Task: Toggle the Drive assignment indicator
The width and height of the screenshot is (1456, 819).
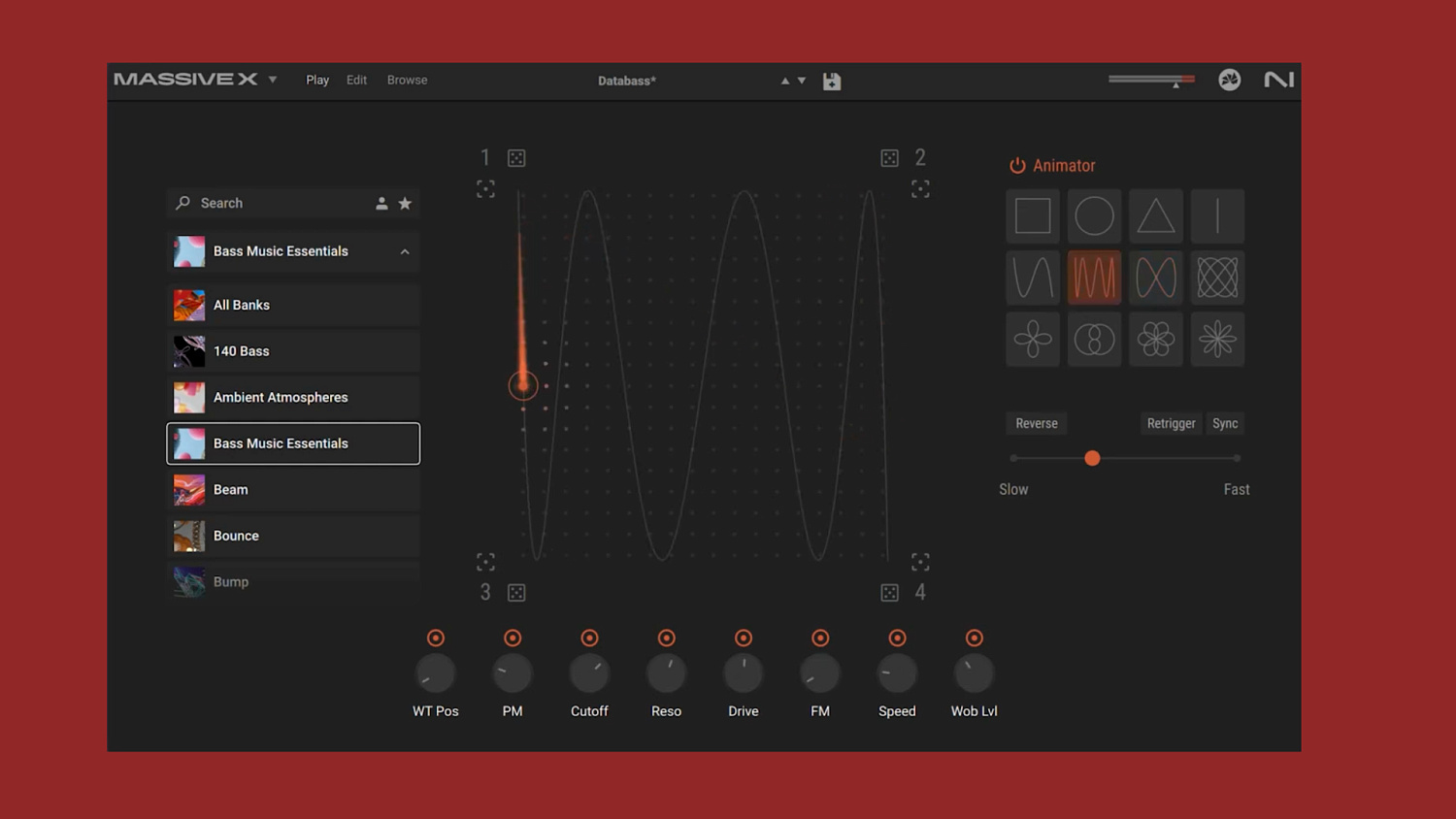Action: point(744,639)
